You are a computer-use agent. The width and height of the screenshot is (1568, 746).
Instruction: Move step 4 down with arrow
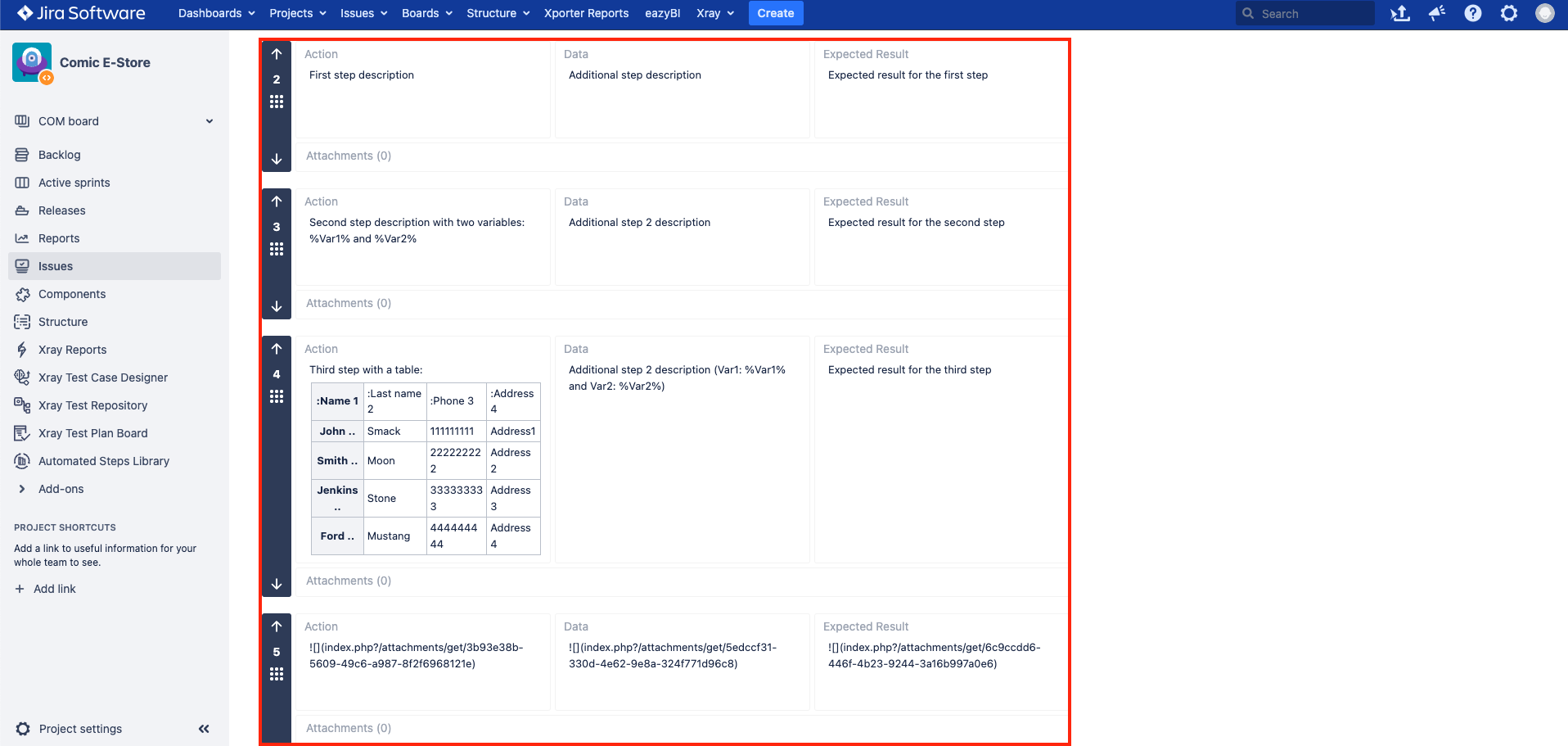pyautogui.click(x=277, y=584)
